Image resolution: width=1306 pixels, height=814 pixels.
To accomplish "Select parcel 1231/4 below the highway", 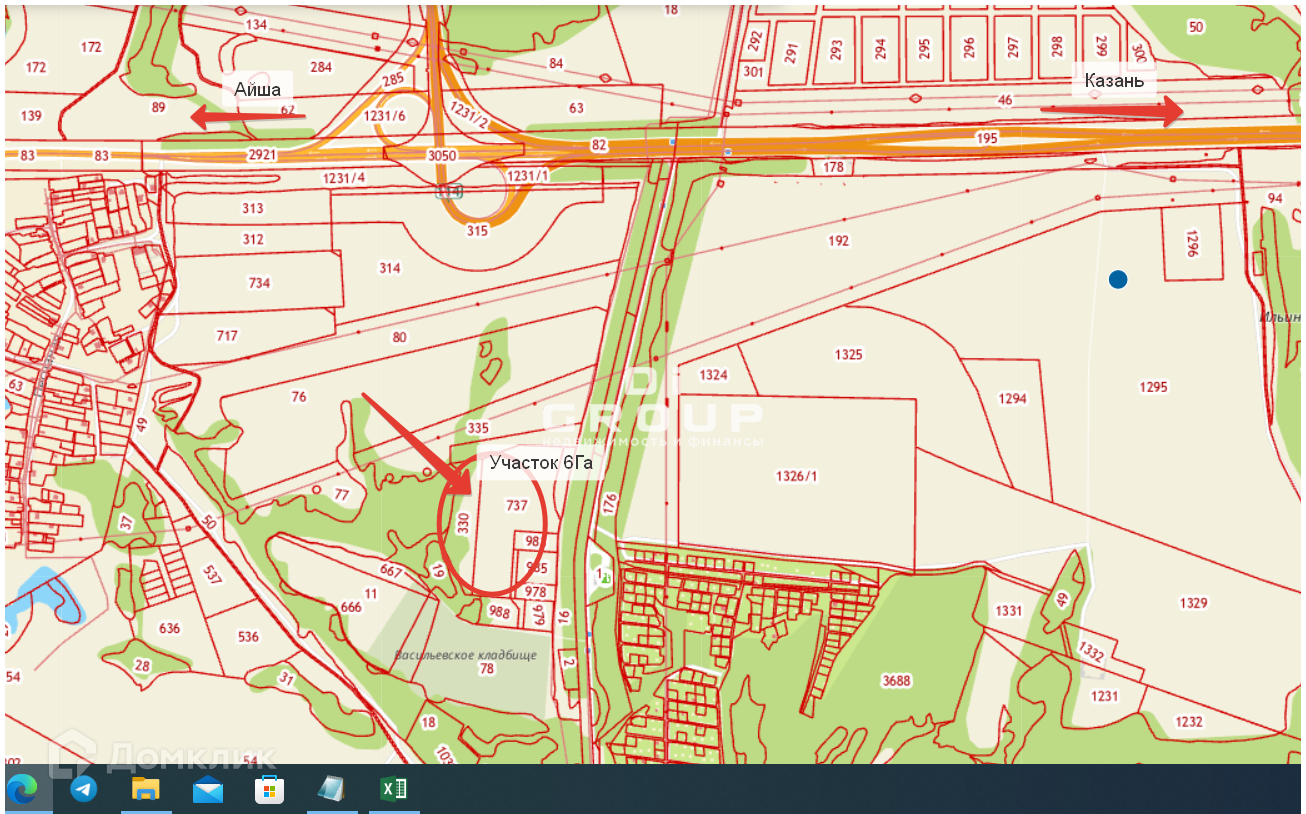I will pyautogui.click(x=344, y=178).
